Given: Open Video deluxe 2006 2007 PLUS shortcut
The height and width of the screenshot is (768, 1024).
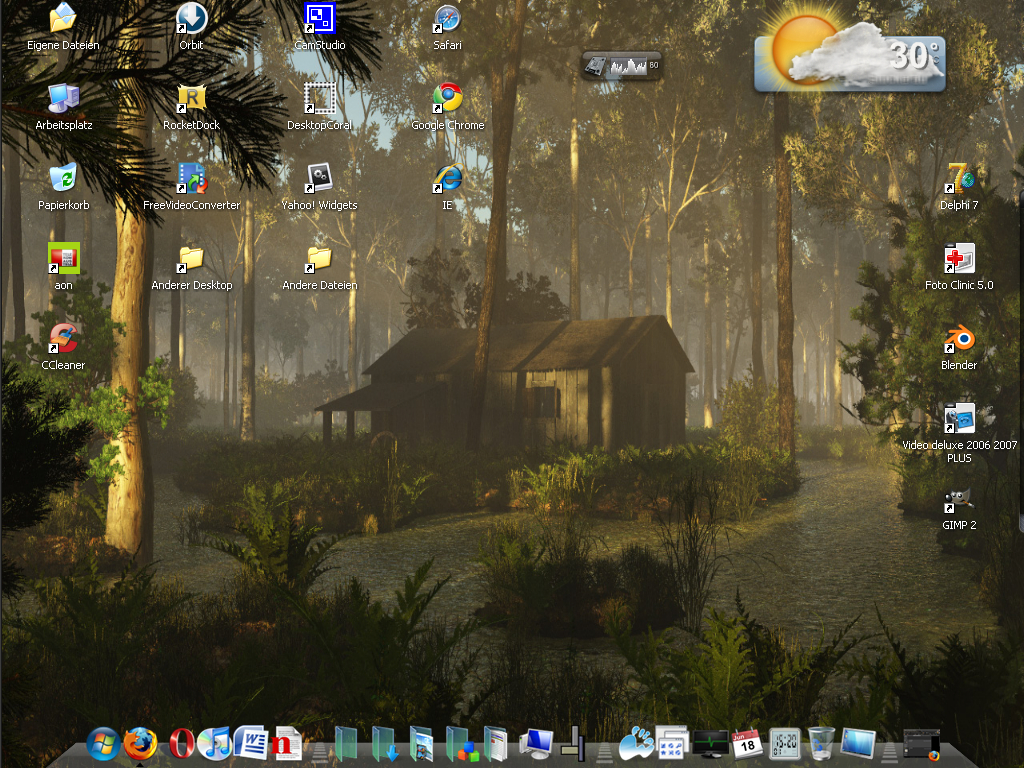Looking at the screenshot, I should [x=959, y=419].
